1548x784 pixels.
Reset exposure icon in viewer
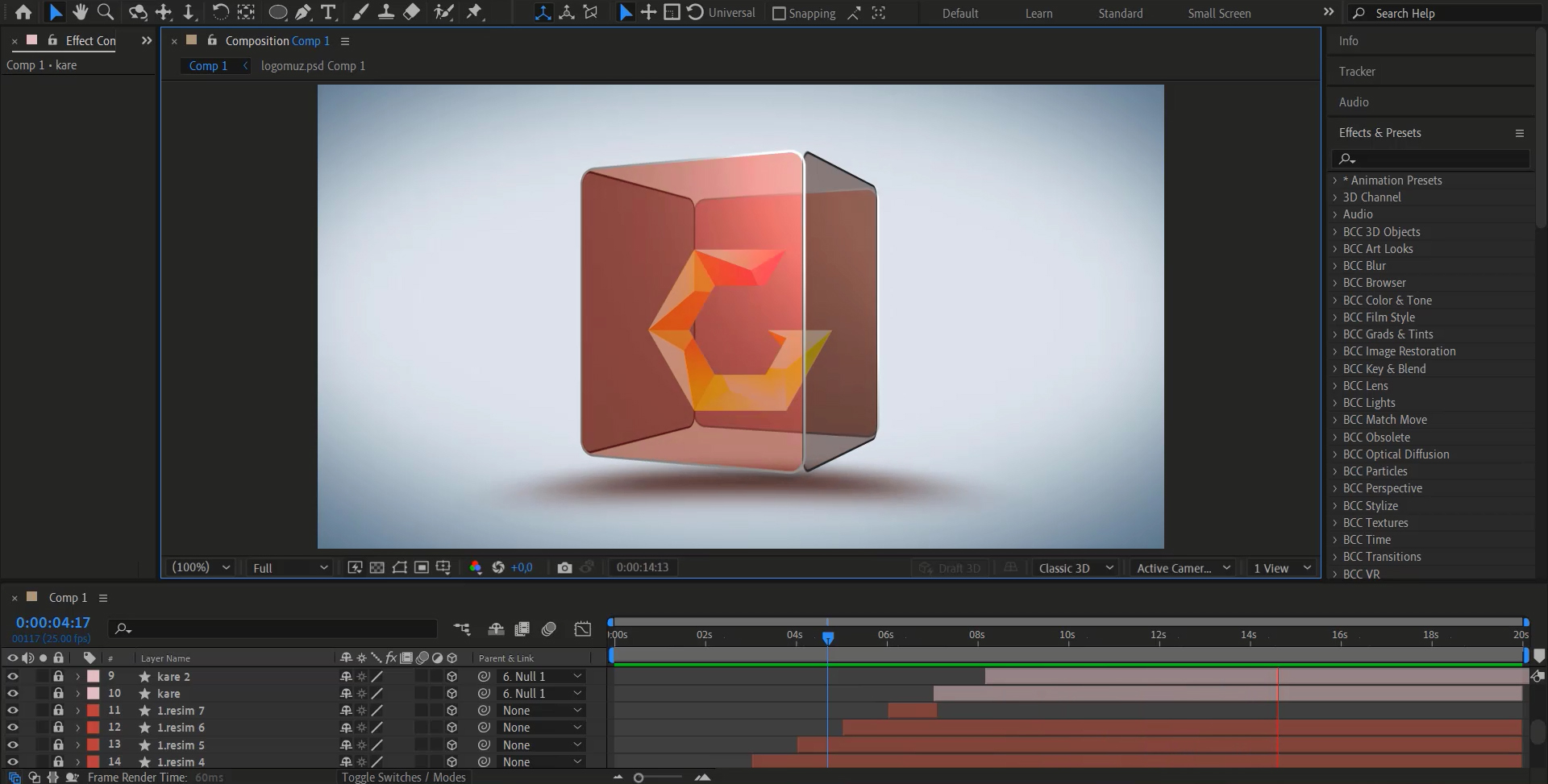click(x=498, y=567)
